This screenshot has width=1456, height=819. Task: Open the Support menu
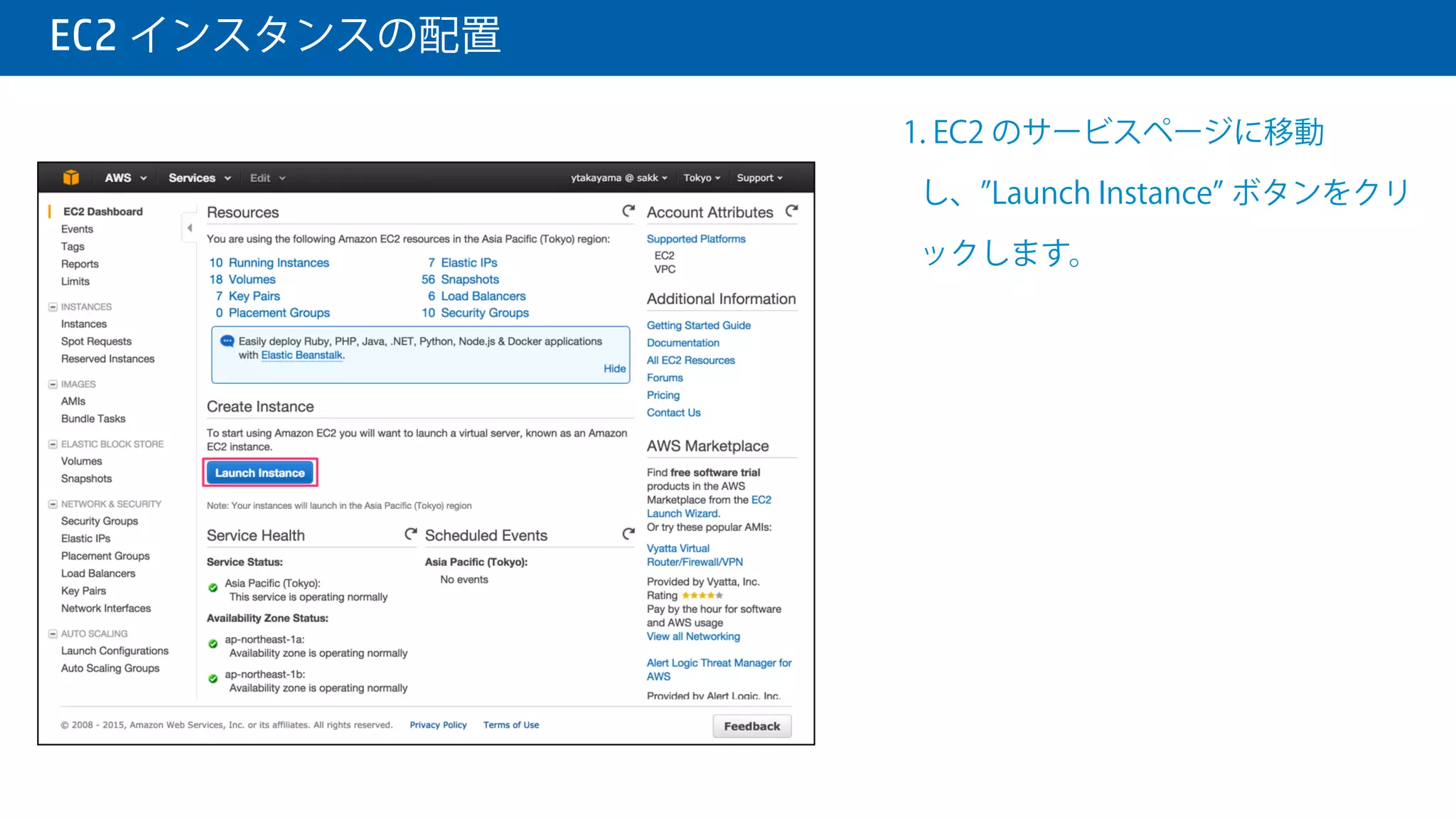click(x=759, y=178)
